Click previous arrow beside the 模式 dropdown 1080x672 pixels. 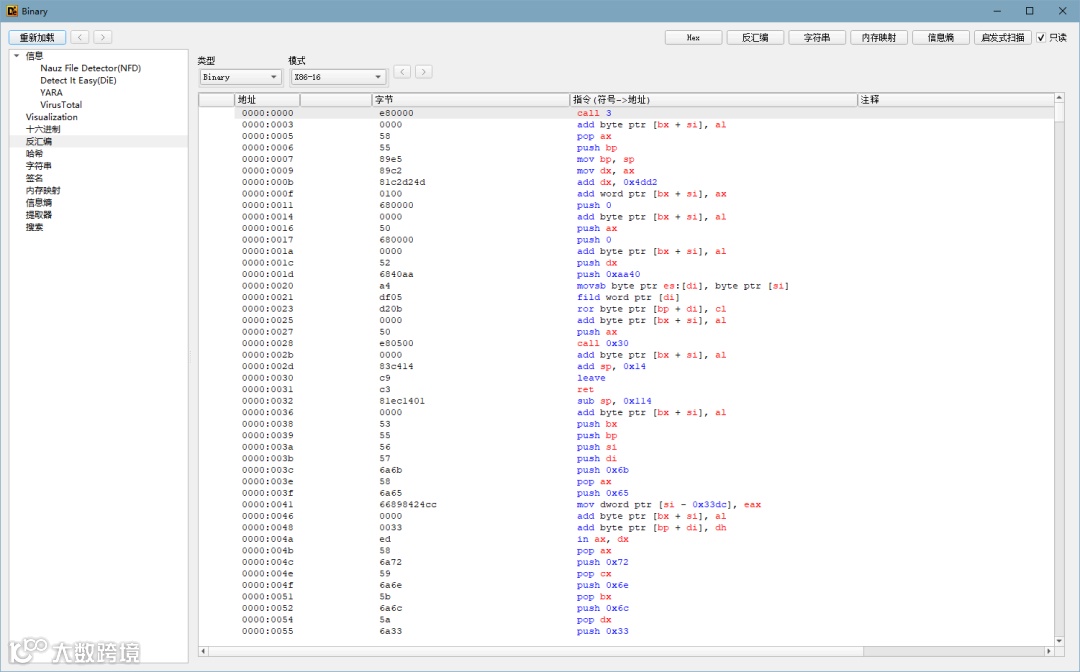tap(402, 71)
